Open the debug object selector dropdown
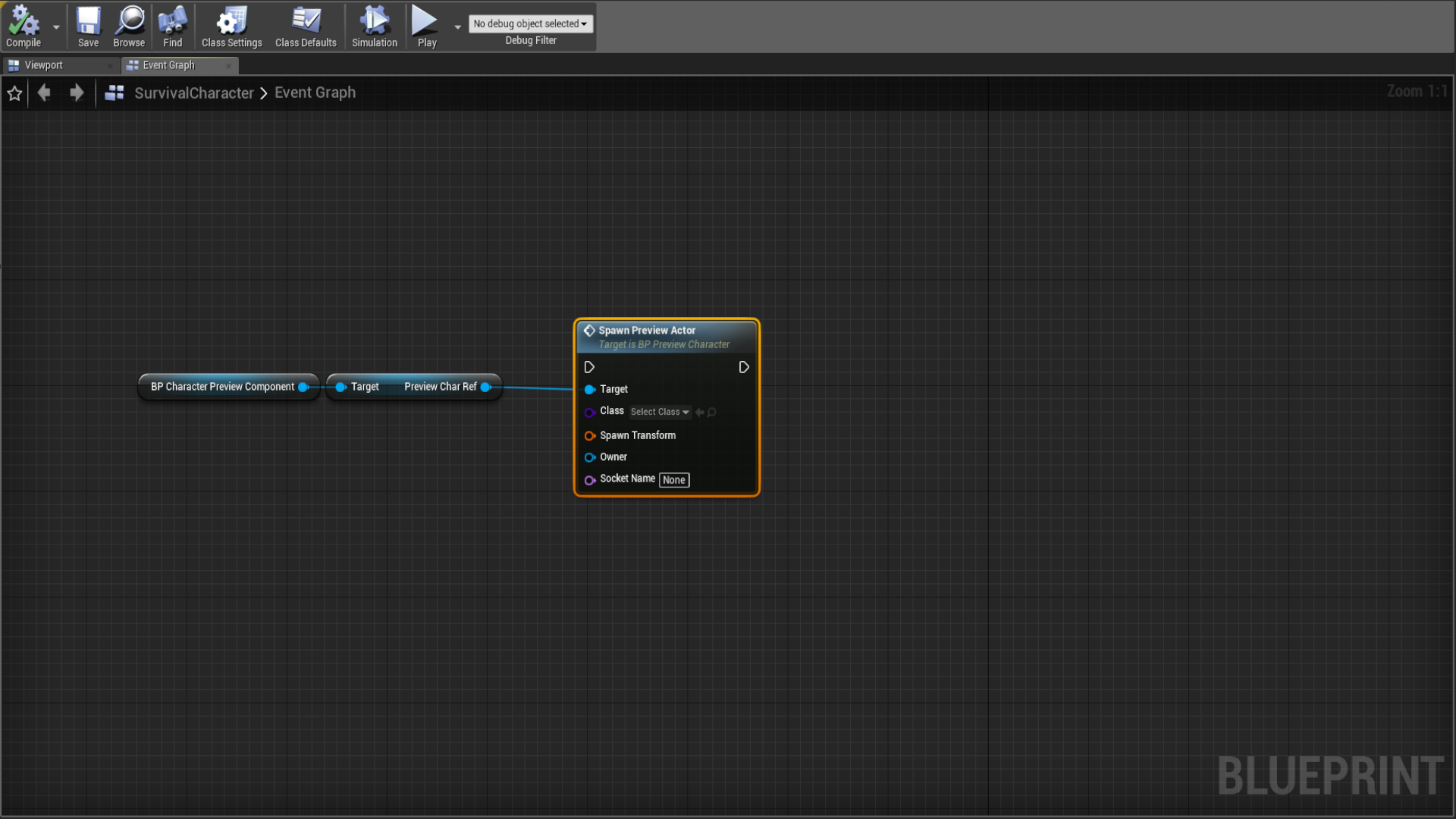This screenshot has height=819, width=1456. [530, 24]
